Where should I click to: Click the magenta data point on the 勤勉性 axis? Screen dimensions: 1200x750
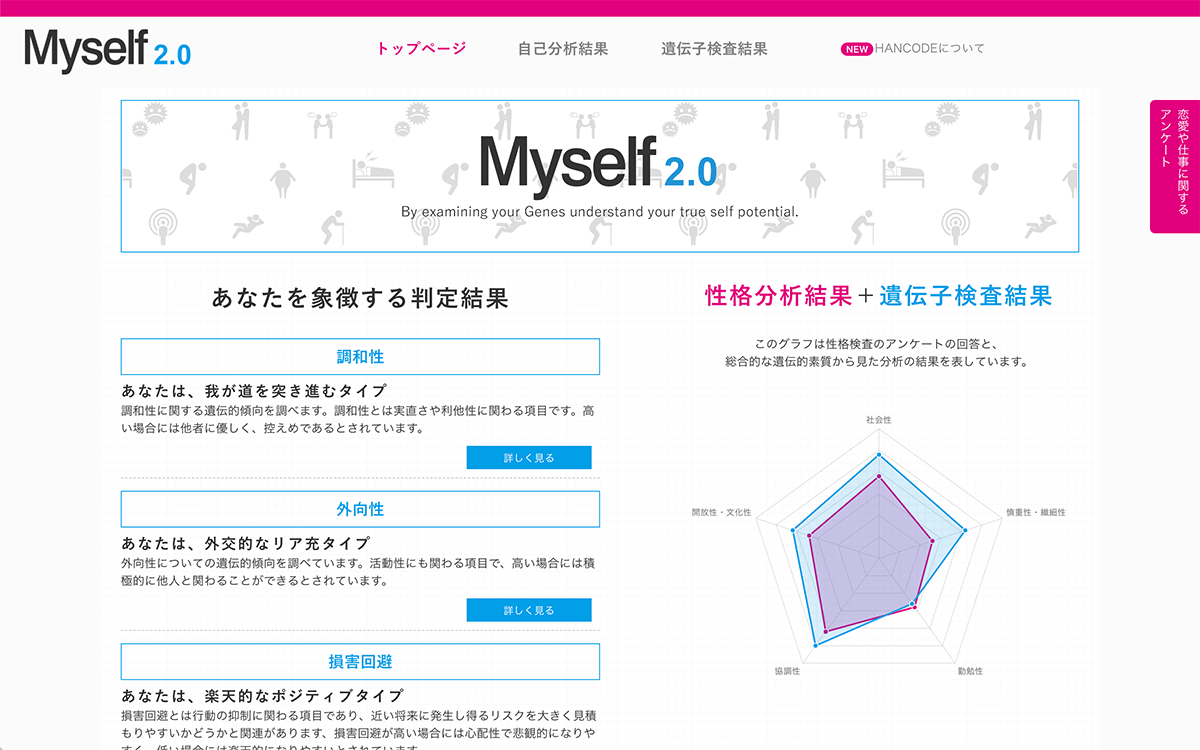pos(916,609)
